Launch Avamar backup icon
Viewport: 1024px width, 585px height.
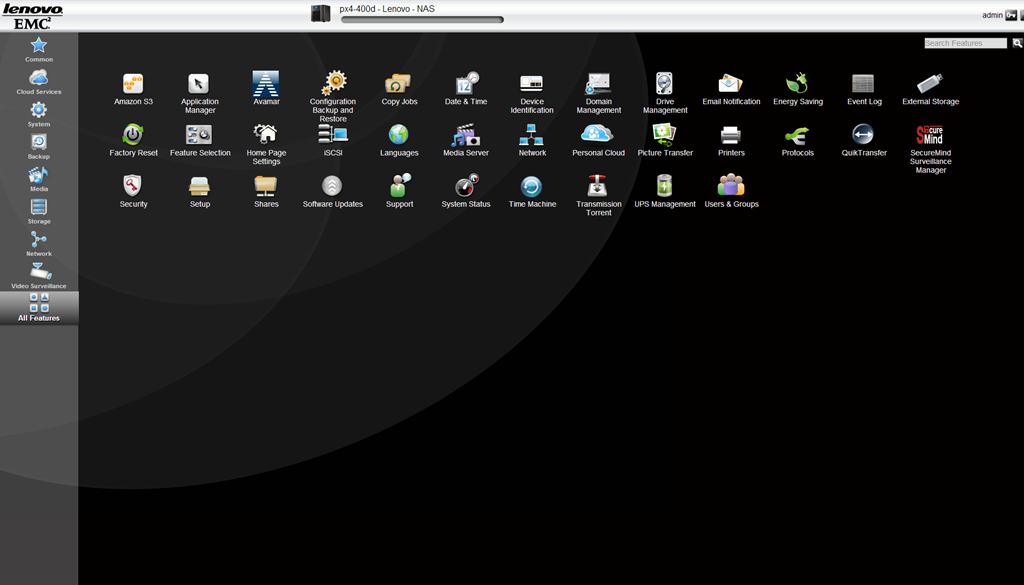[x=266, y=84]
